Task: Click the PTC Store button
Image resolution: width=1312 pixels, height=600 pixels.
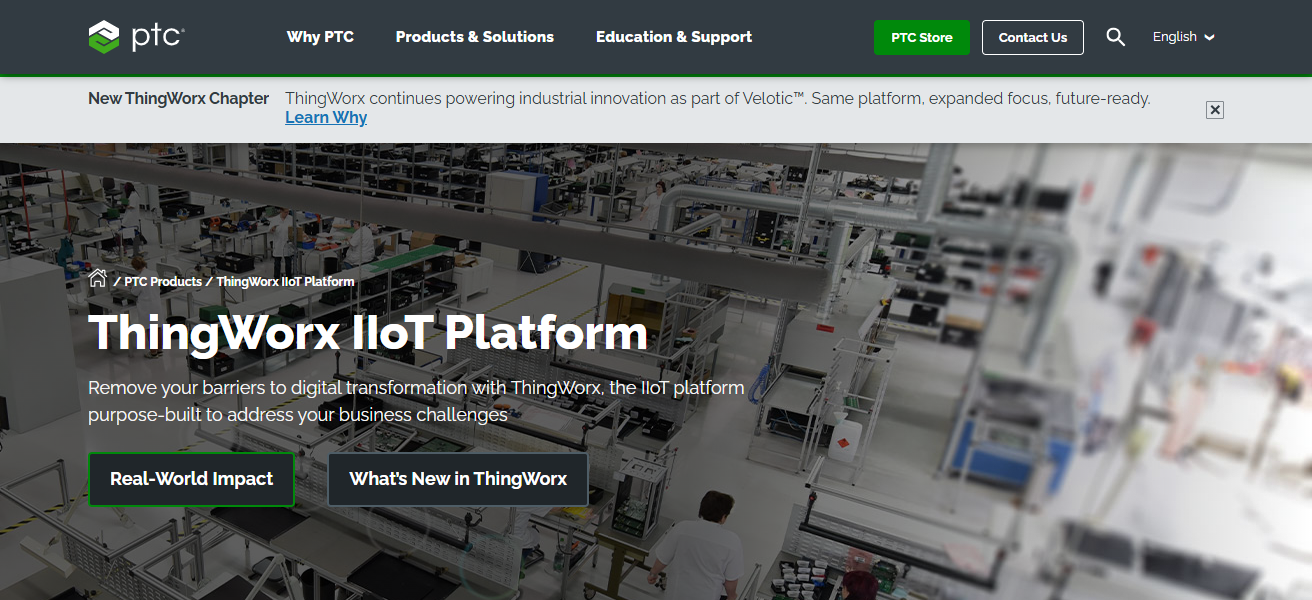Action: (x=922, y=37)
